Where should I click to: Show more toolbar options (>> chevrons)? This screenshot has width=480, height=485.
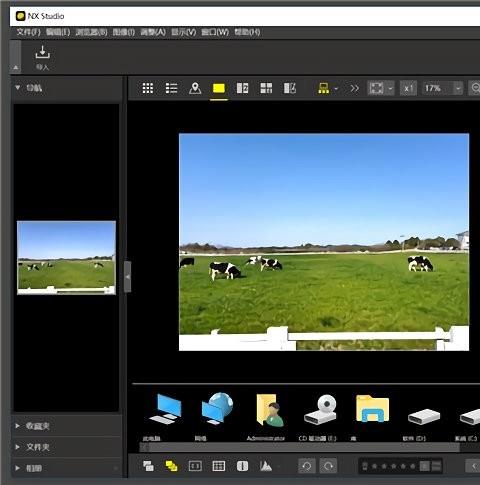[354, 89]
